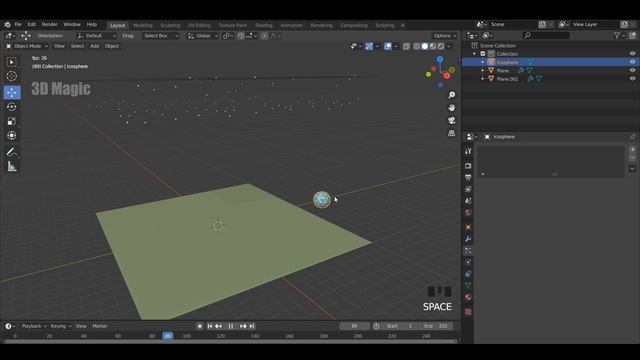Screen dimensions: 640x360
Task: Open the View Layer properties tab
Action: pos(468,189)
